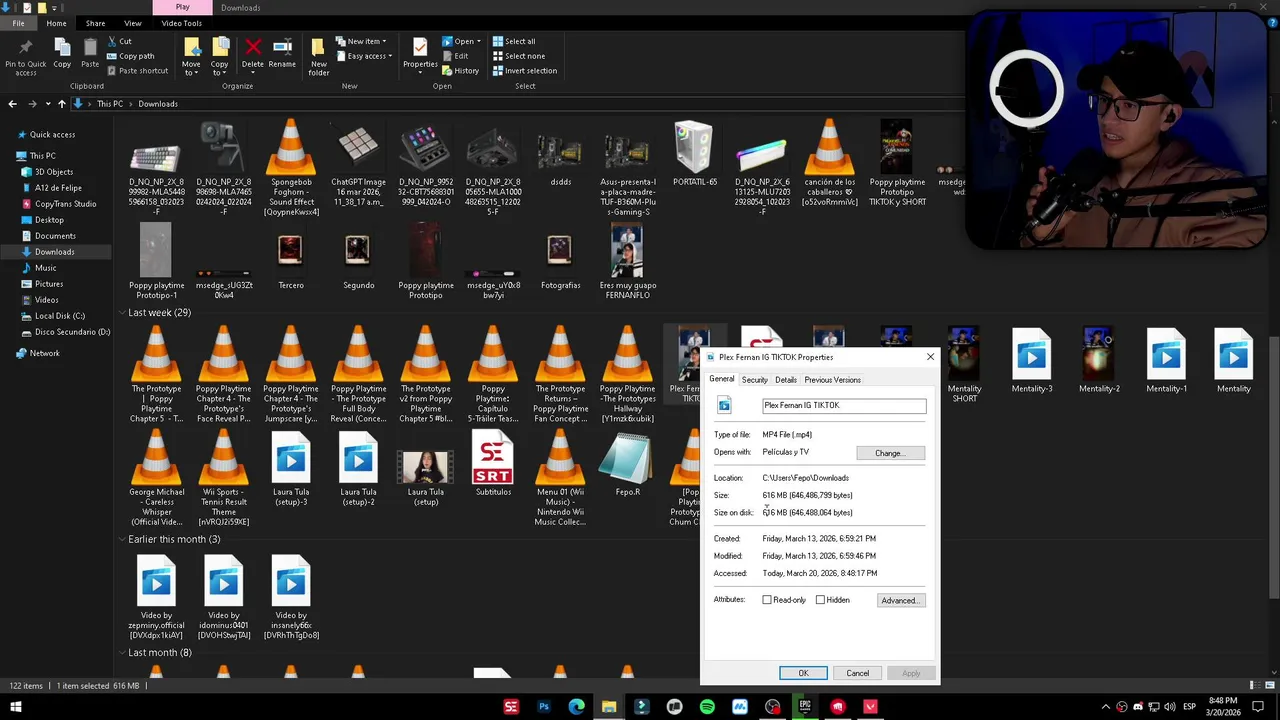This screenshot has height=720, width=1280.
Task: Cut the selected file with scissors icon
Action: point(119,41)
